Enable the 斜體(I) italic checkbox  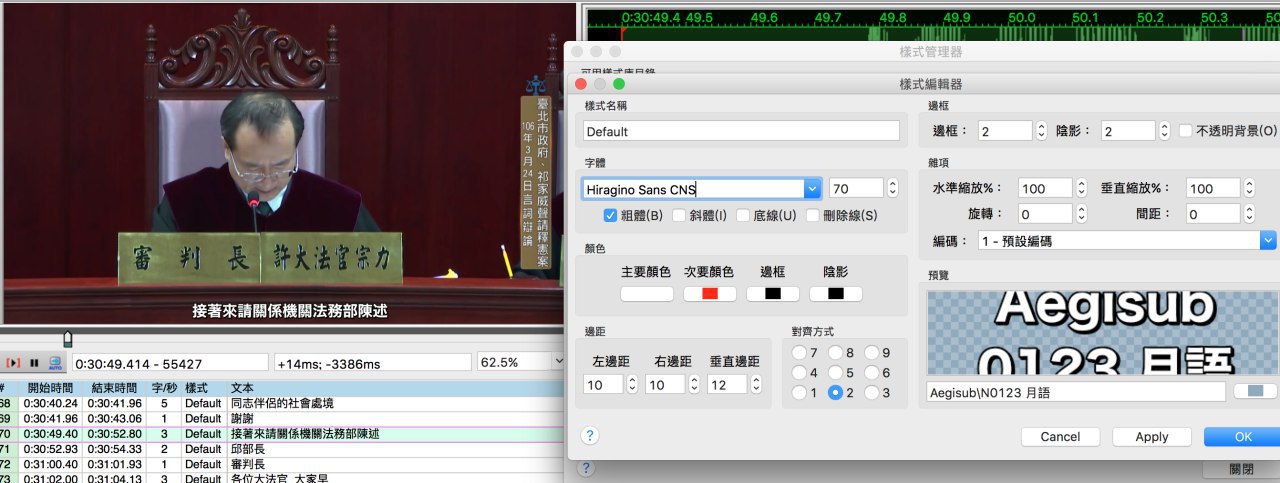(679, 215)
